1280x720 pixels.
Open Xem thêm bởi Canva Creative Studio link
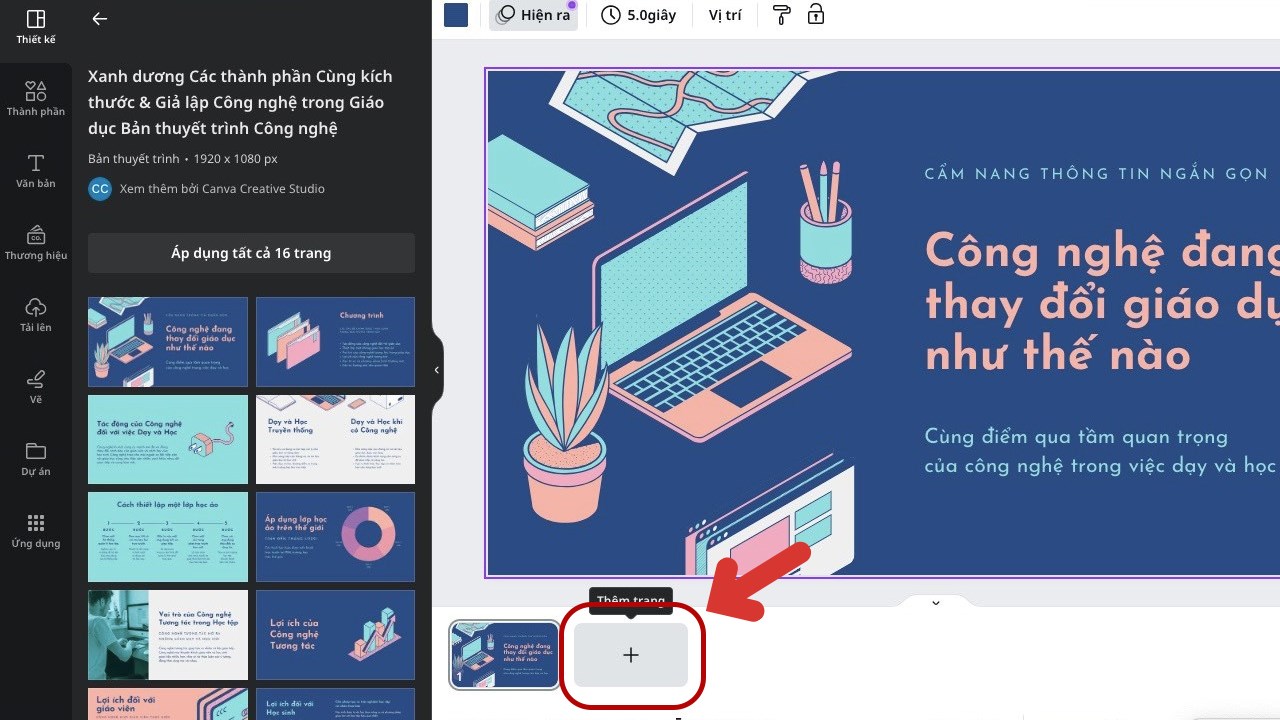[x=222, y=189]
